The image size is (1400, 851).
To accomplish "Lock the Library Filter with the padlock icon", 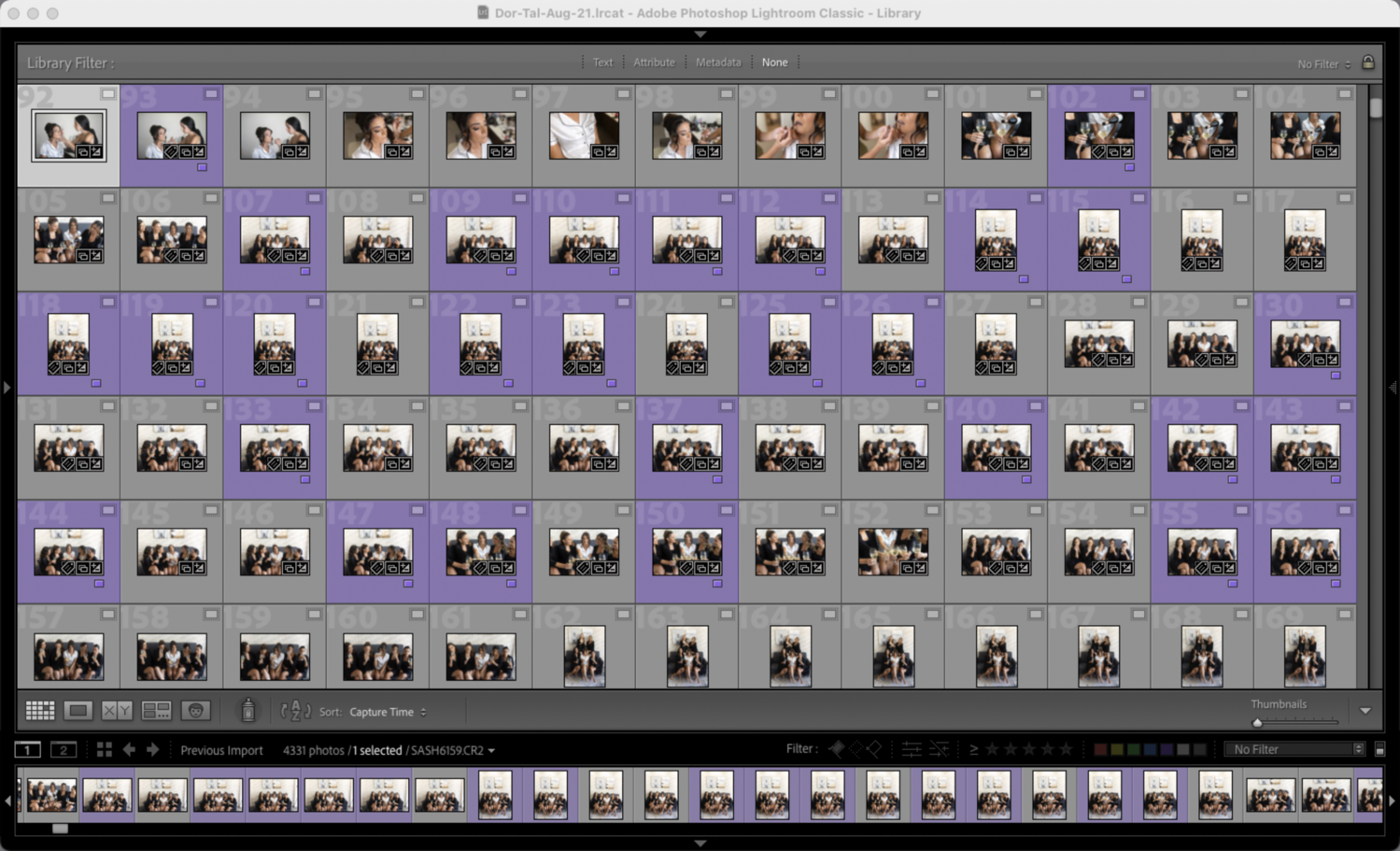I will (1368, 62).
